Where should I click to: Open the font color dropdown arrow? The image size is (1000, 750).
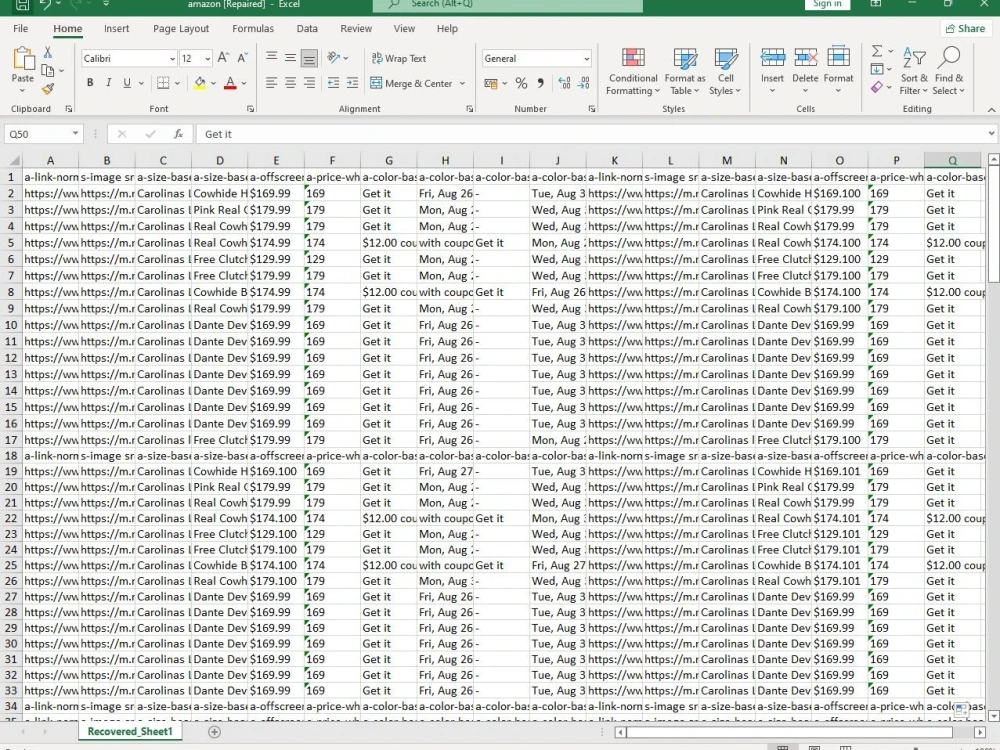pos(244,83)
